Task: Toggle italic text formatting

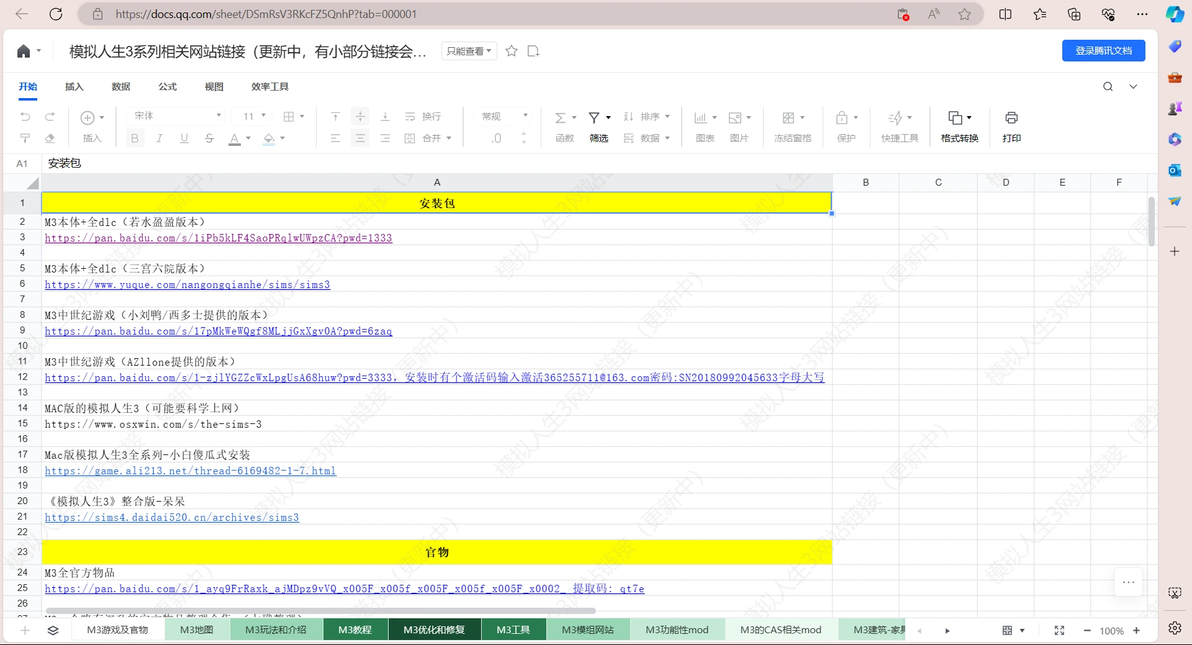Action: (x=160, y=138)
